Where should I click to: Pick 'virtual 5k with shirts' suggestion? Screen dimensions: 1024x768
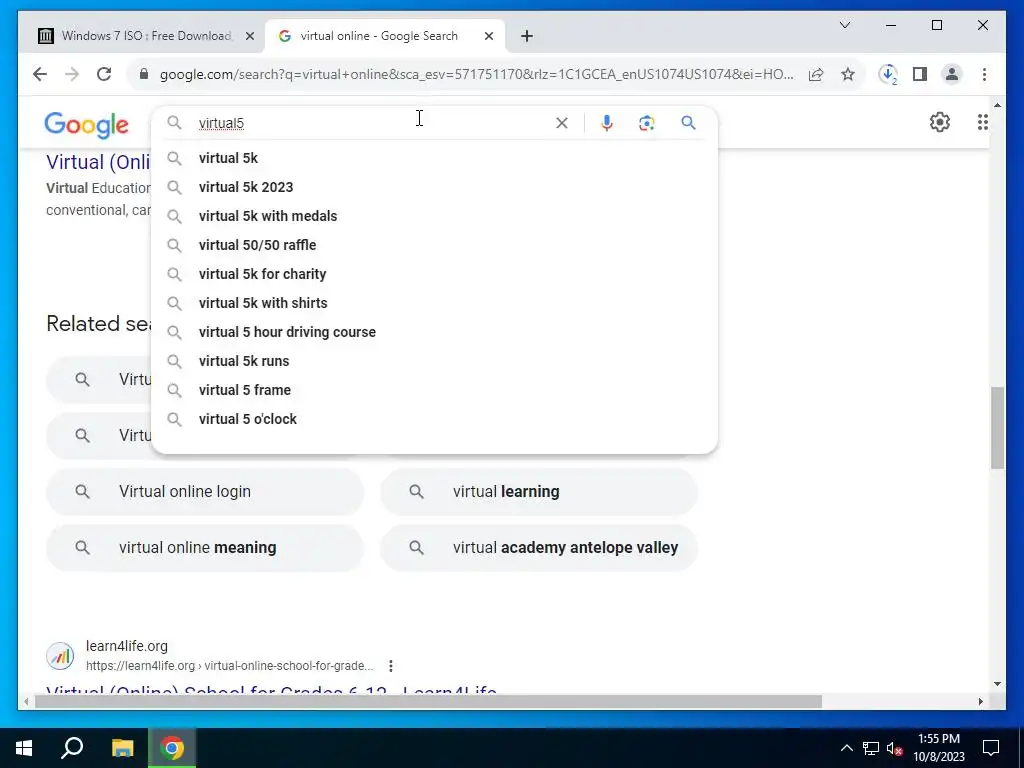tap(434, 303)
